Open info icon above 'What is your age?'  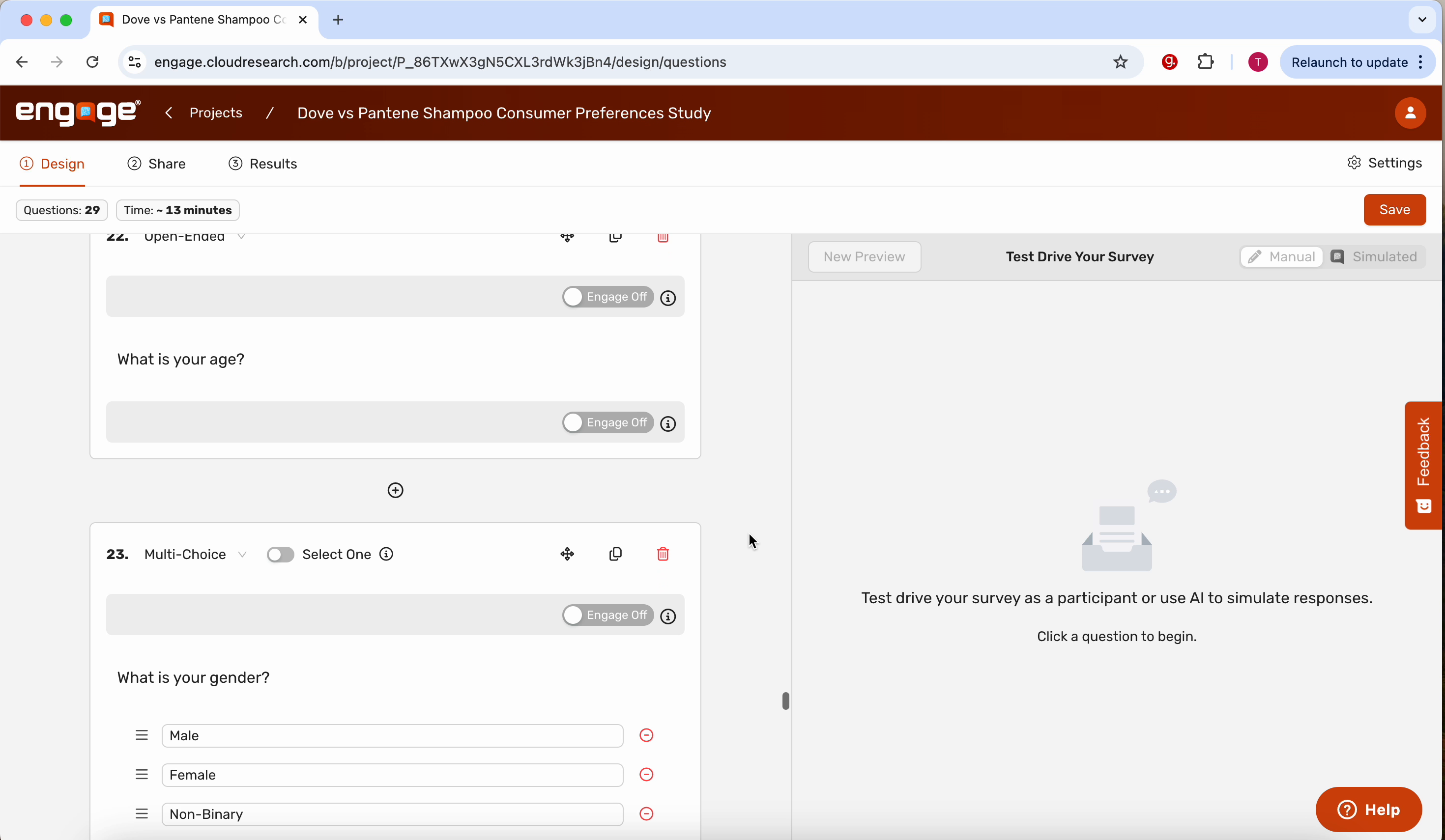click(x=668, y=297)
